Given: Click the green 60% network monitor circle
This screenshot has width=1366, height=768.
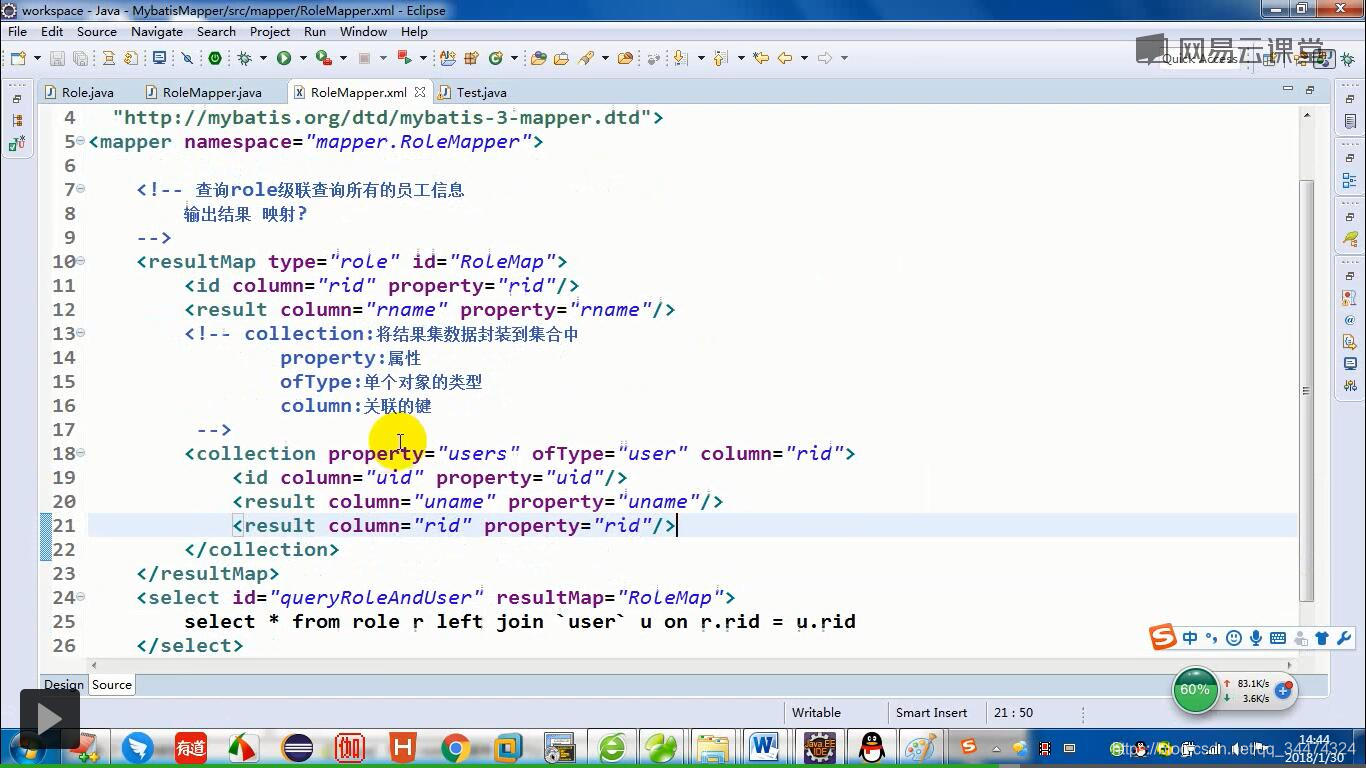Looking at the screenshot, I should [x=1195, y=690].
